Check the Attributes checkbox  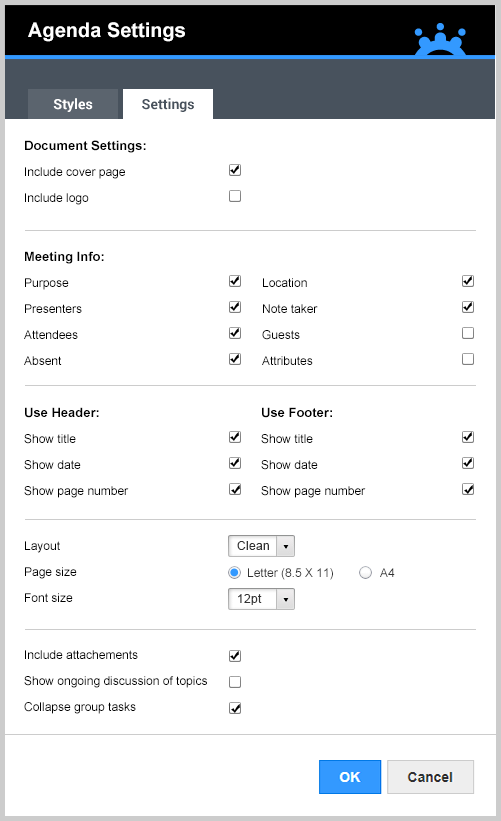click(x=468, y=359)
